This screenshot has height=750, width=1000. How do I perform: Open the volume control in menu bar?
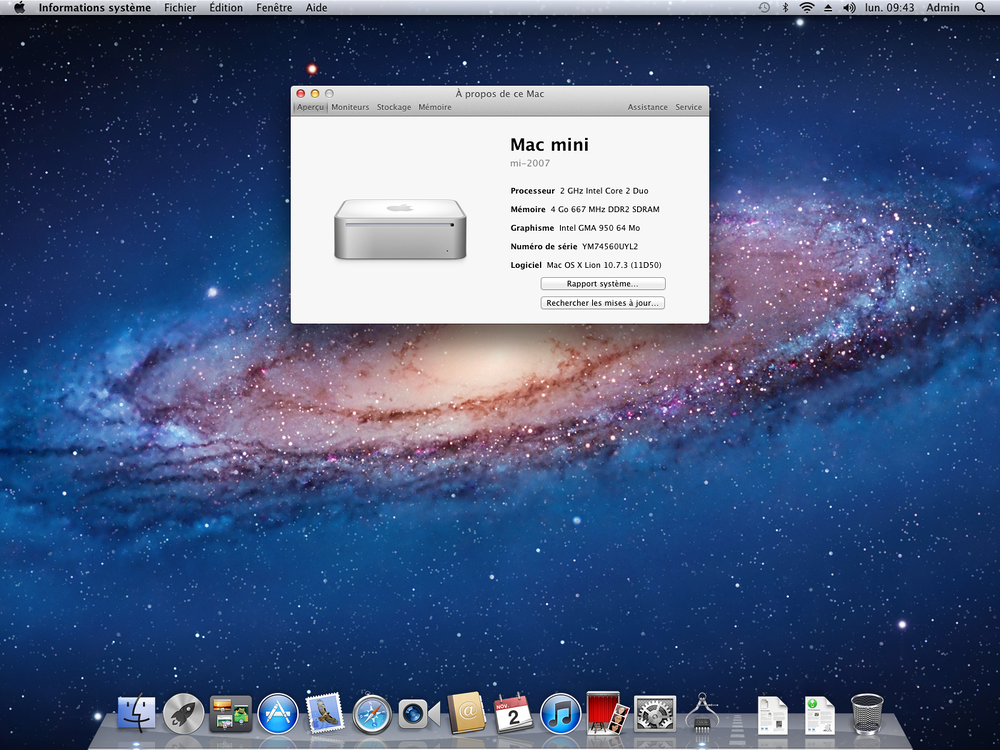point(849,8)
